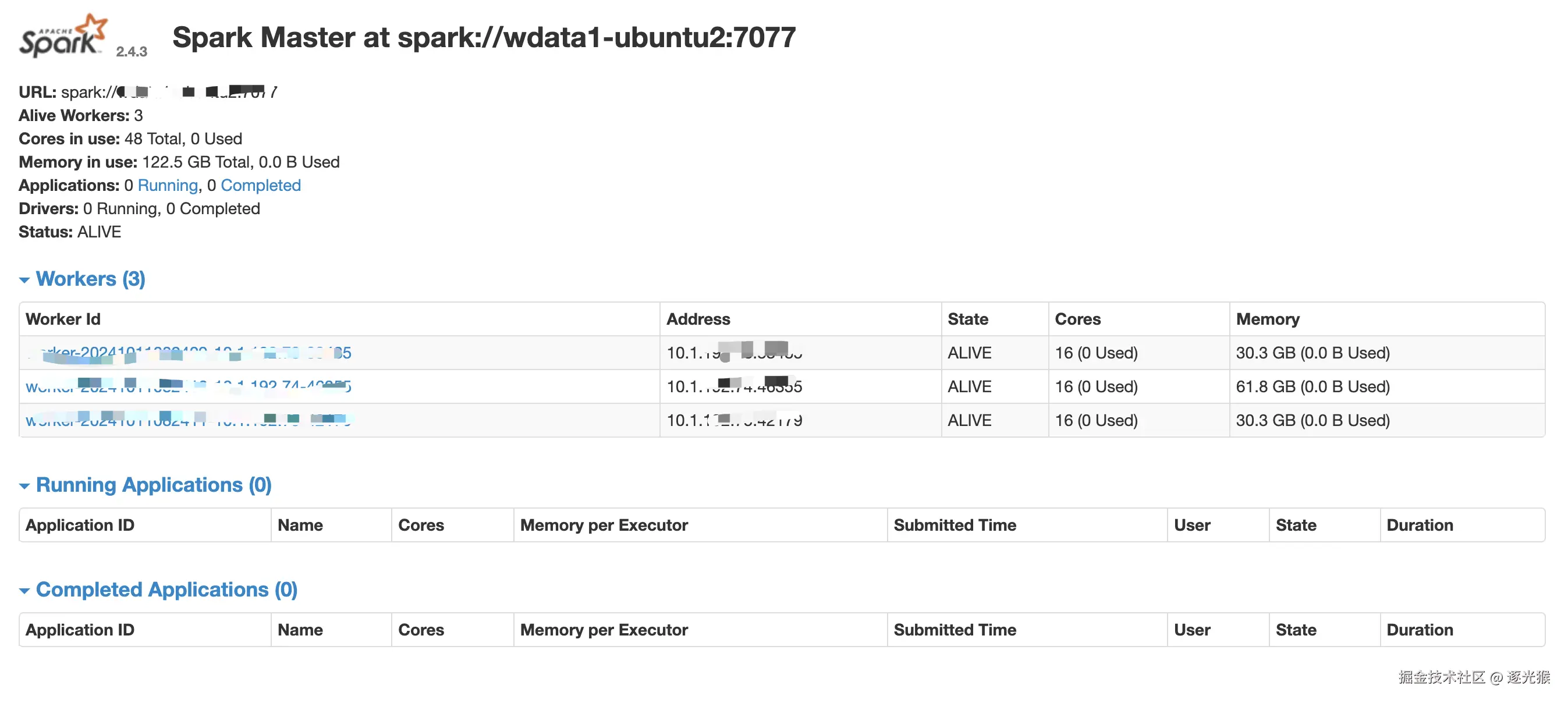1568x703 pixels.
Task: Click Memory per Executor in Running Applications
Action: (x=604, y=525)
